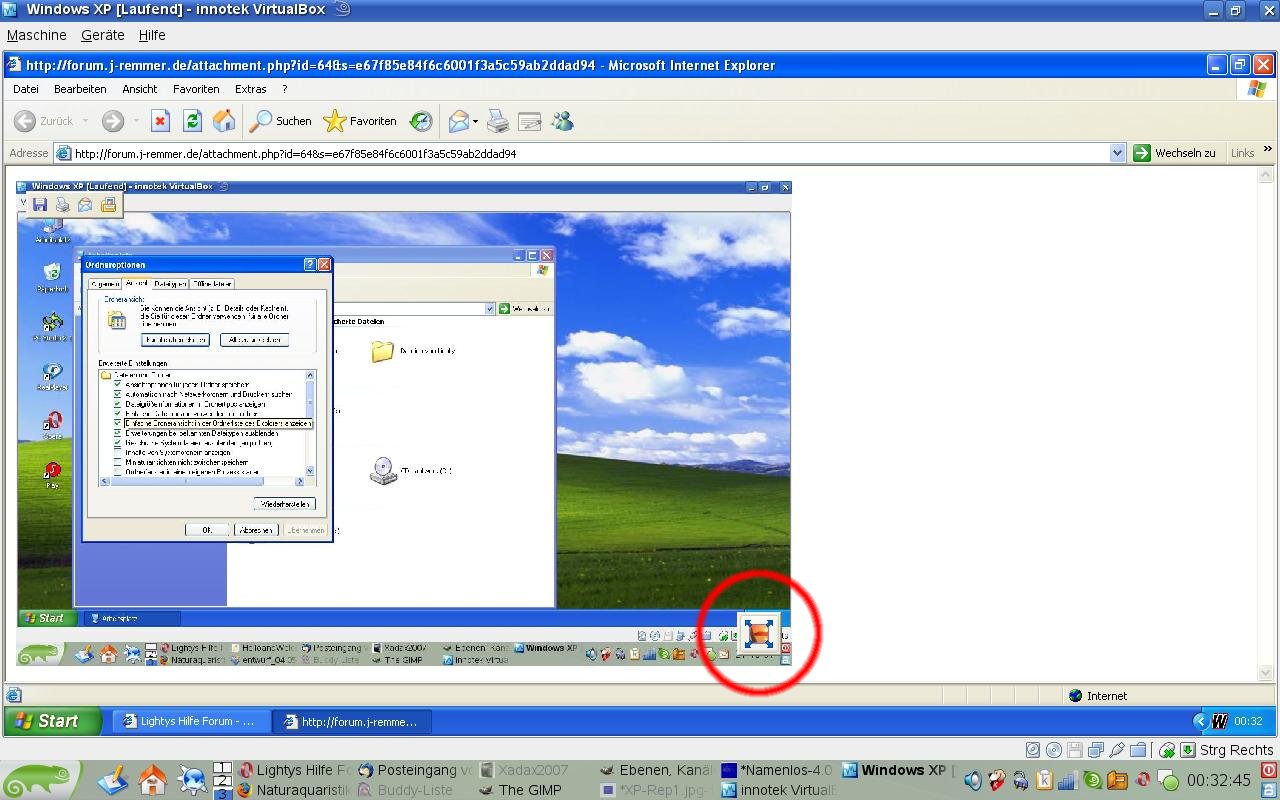This screenshot has width=1280, height=800.
Task: Click the VirtualBox CD drive status icon
Action: click(x=1054, y=750)
